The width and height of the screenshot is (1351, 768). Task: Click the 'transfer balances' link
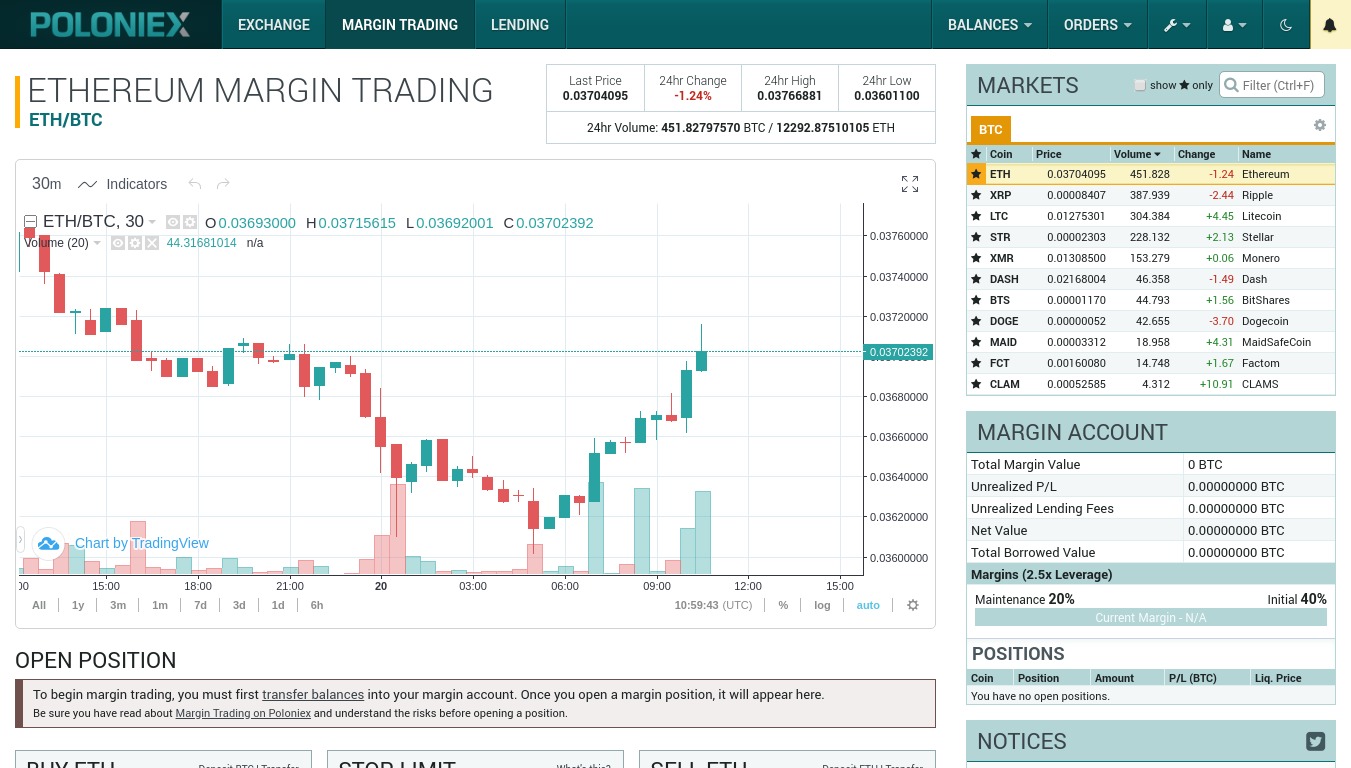point(313,694)
